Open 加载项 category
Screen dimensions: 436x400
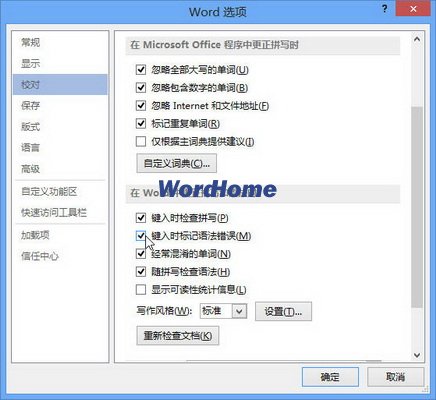pos(60,235)
